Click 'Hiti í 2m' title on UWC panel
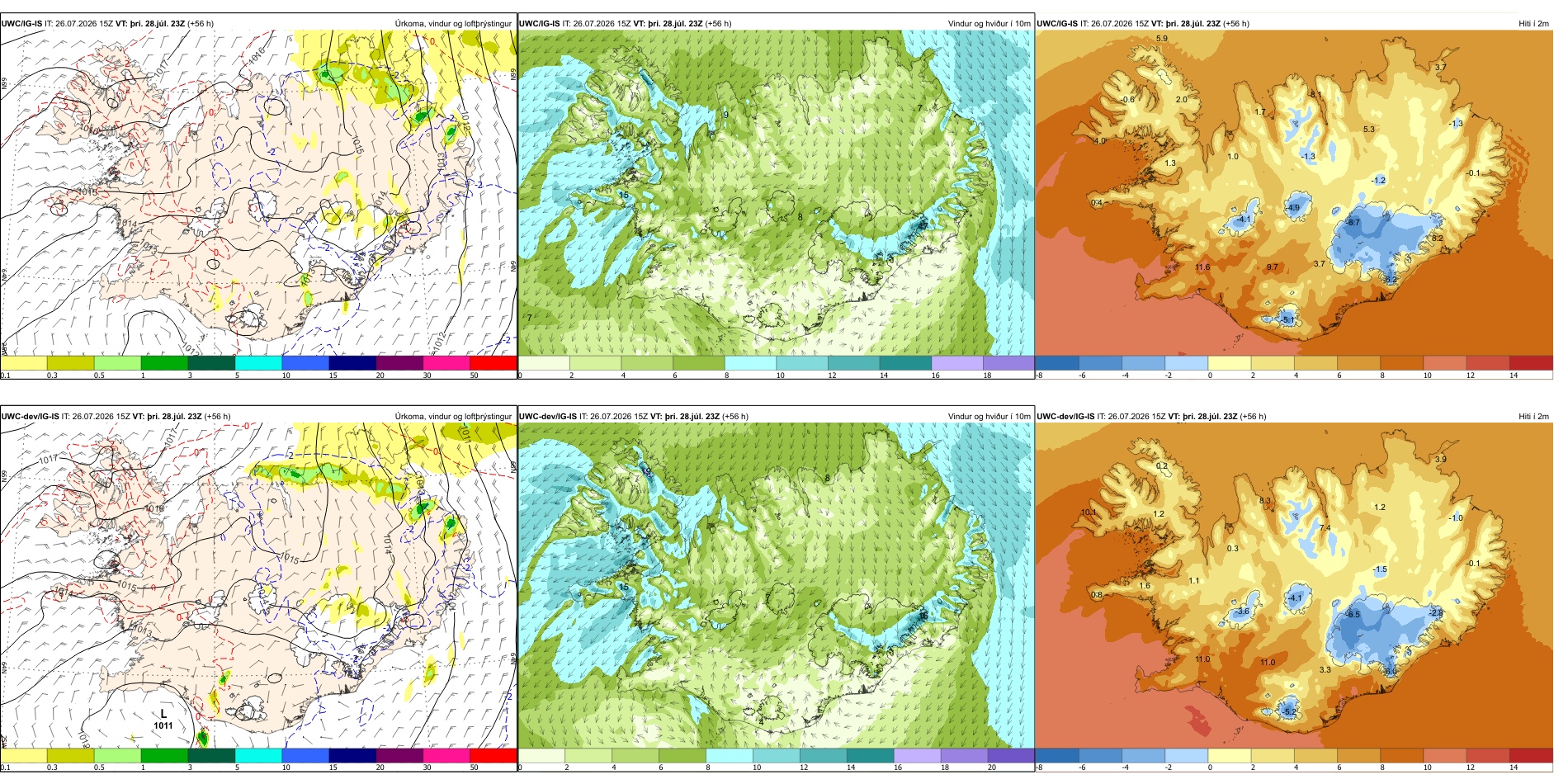The width and height of the screenshot is (1568, 784). (1533, 24)
